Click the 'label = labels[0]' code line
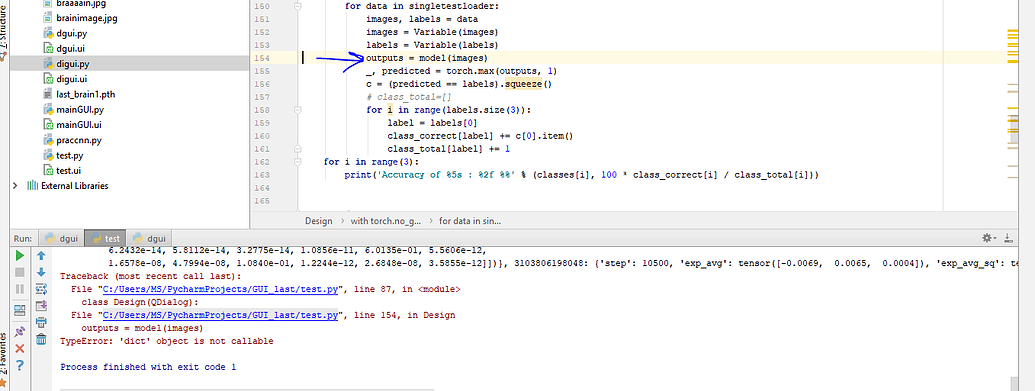 (x=432, y=123)
